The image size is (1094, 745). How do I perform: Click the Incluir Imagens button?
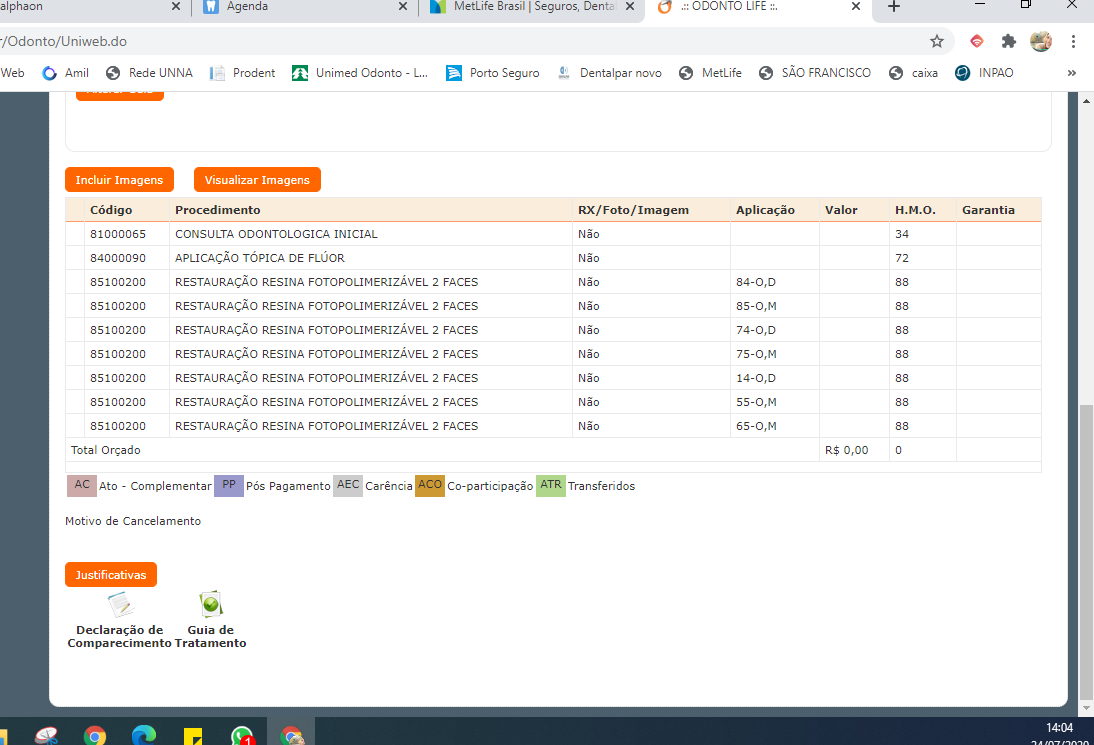(x=119, y=179)
